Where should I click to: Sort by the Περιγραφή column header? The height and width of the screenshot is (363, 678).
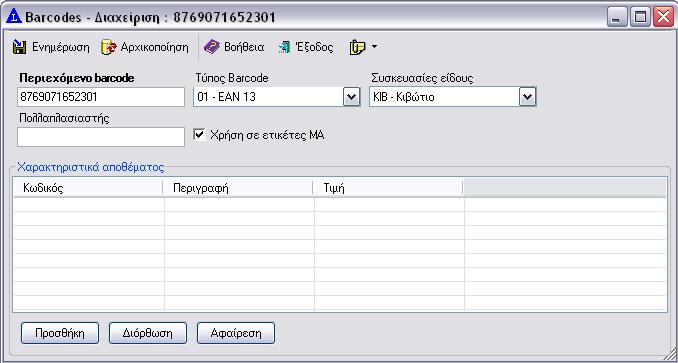(x=238, y=188)
